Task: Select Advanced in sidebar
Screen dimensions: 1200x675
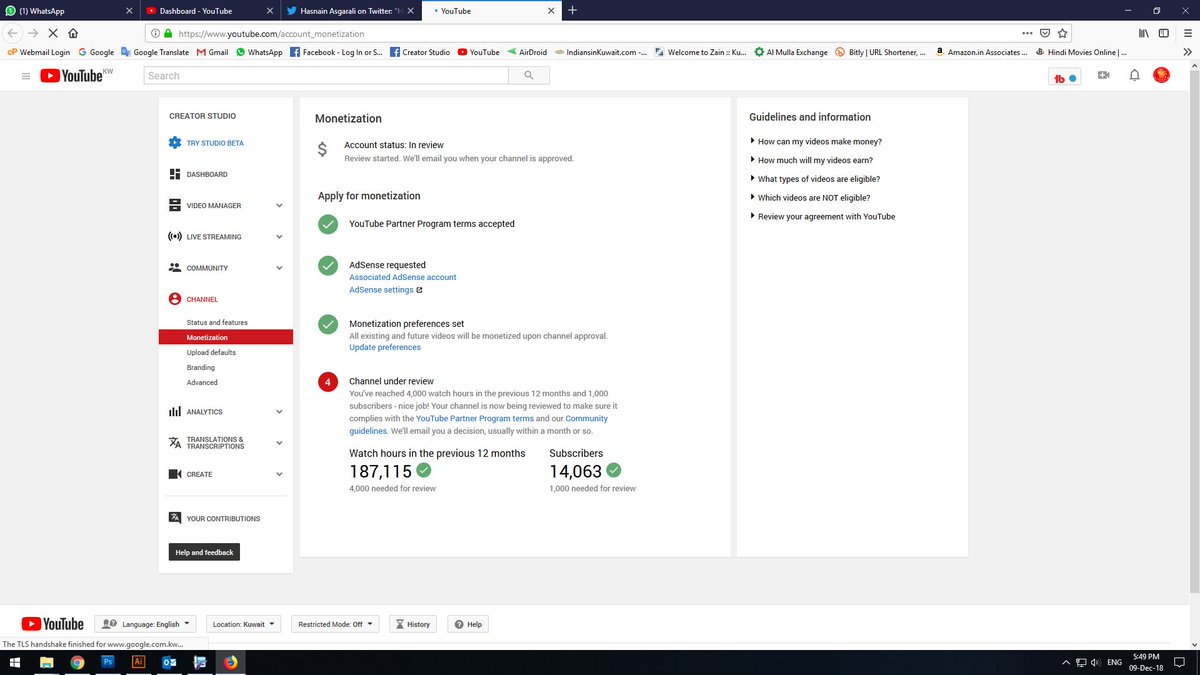Action: tap(202, 383)
